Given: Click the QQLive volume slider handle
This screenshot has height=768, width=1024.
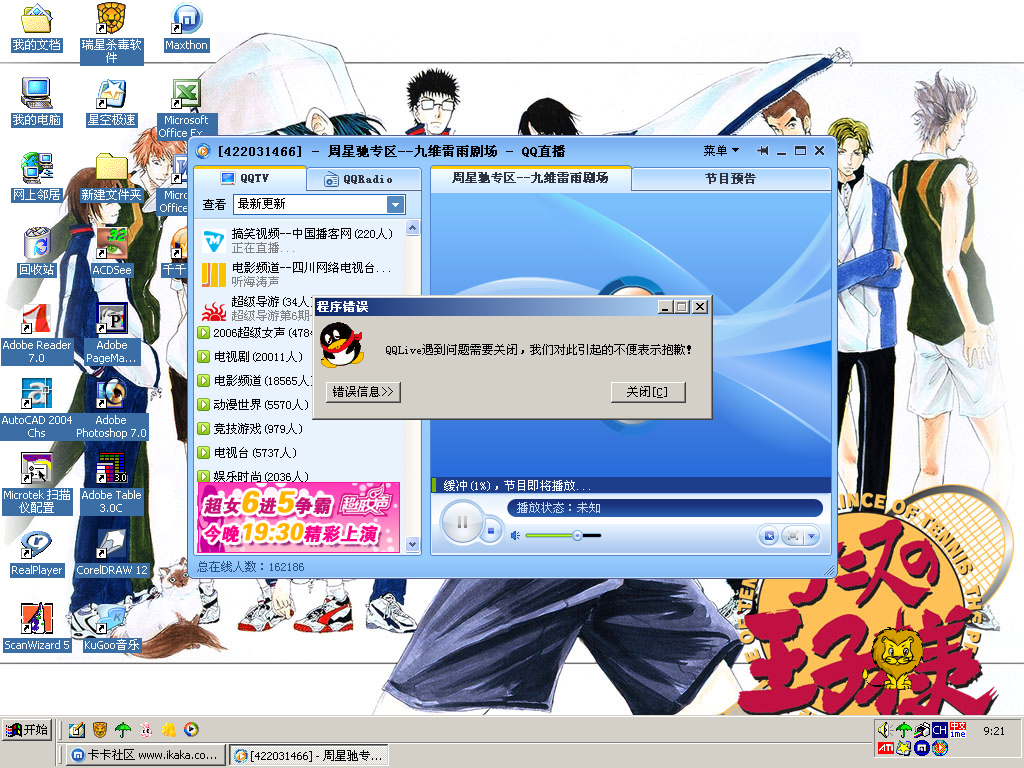Looking at the screenshot, I should pyautogui.click(x=577, y=536).
